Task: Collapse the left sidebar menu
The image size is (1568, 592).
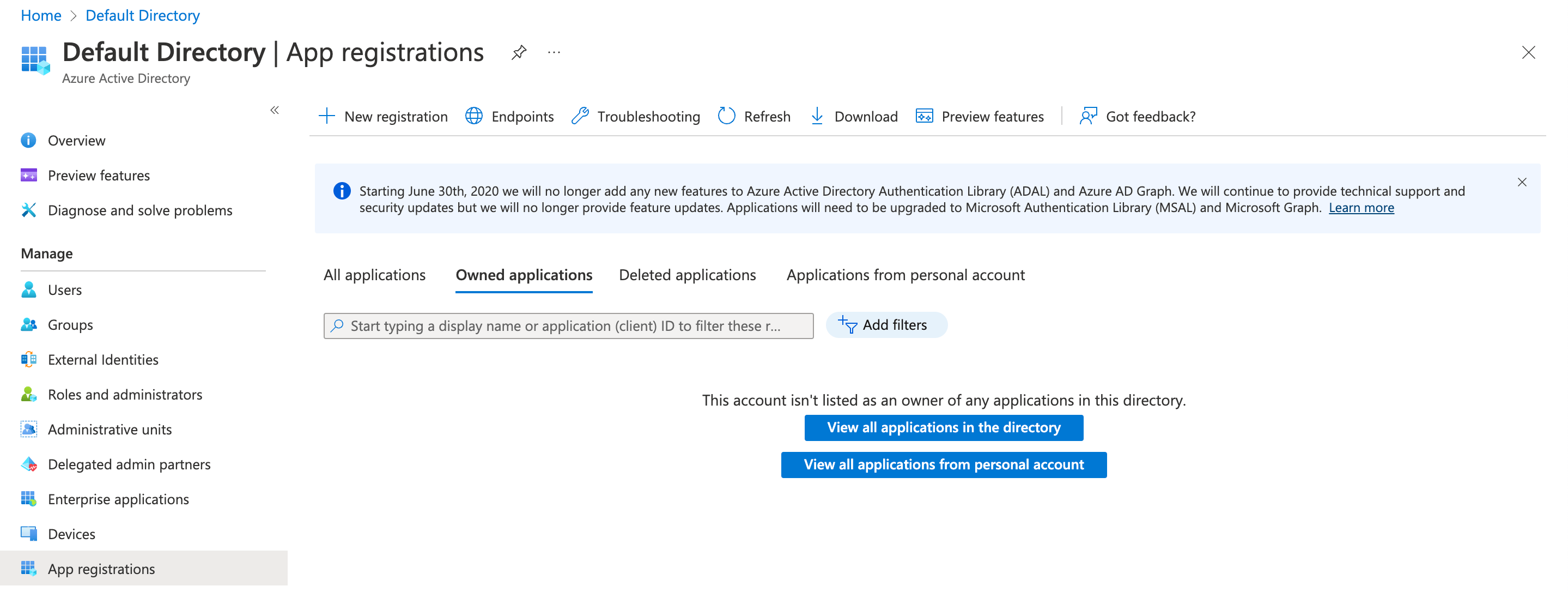Action: pos(275,110)
